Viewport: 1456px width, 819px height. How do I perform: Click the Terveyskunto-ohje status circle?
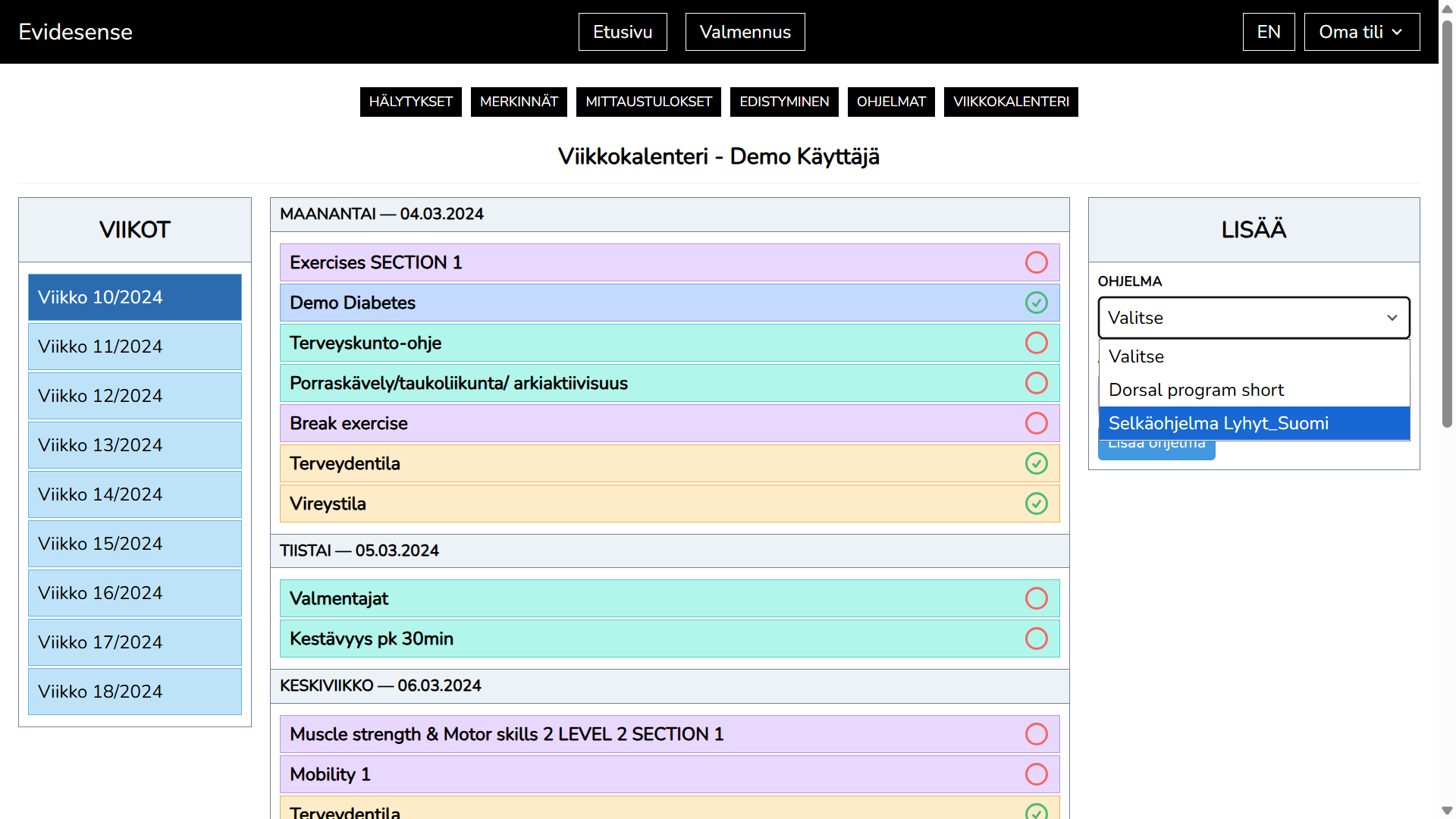1036,343
